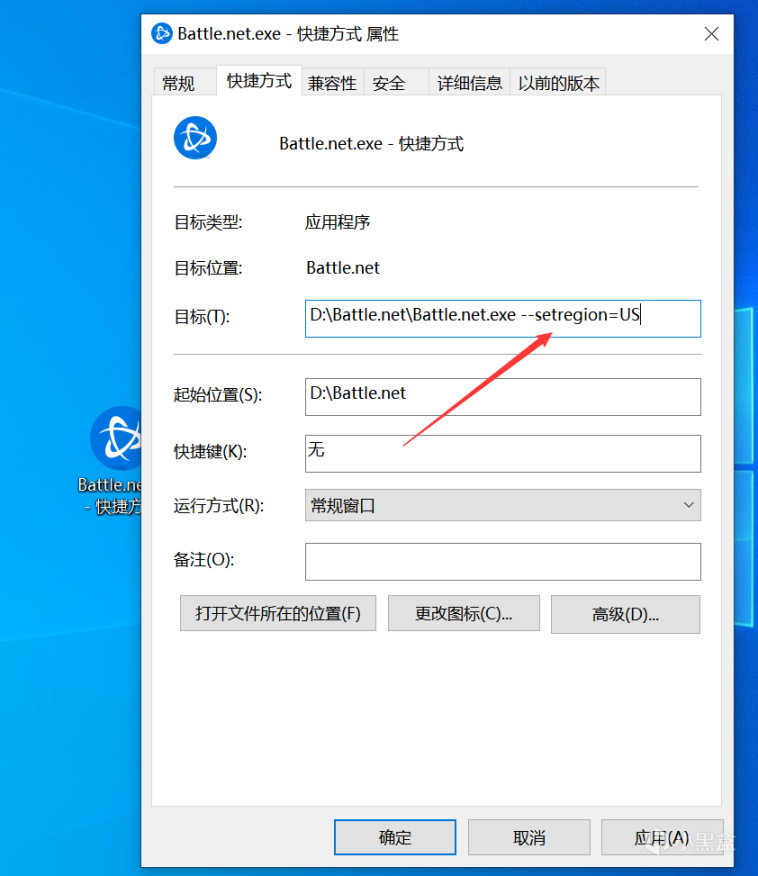Click the 应用(A) apply button
The height and width of the screenshot is (876, 758).
click(662, 837)
